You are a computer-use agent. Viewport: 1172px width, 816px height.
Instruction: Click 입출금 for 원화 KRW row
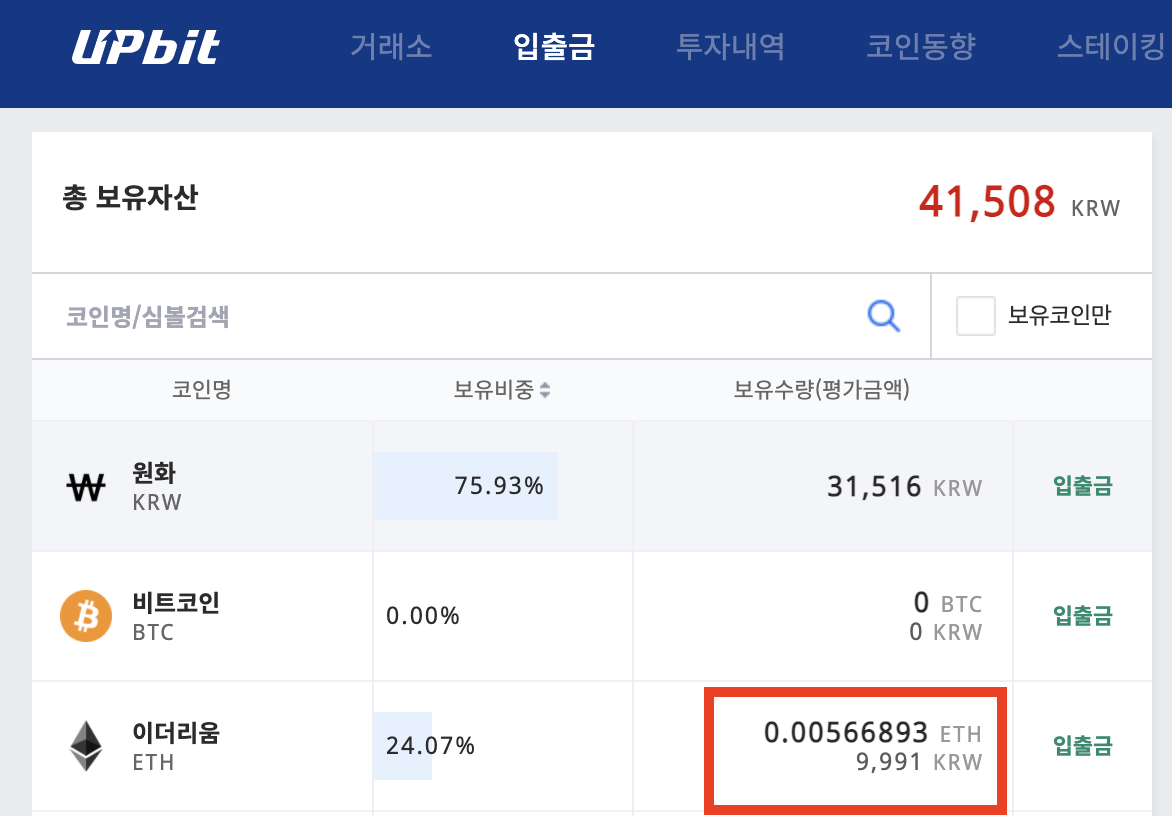click(x=1082, y=486)
